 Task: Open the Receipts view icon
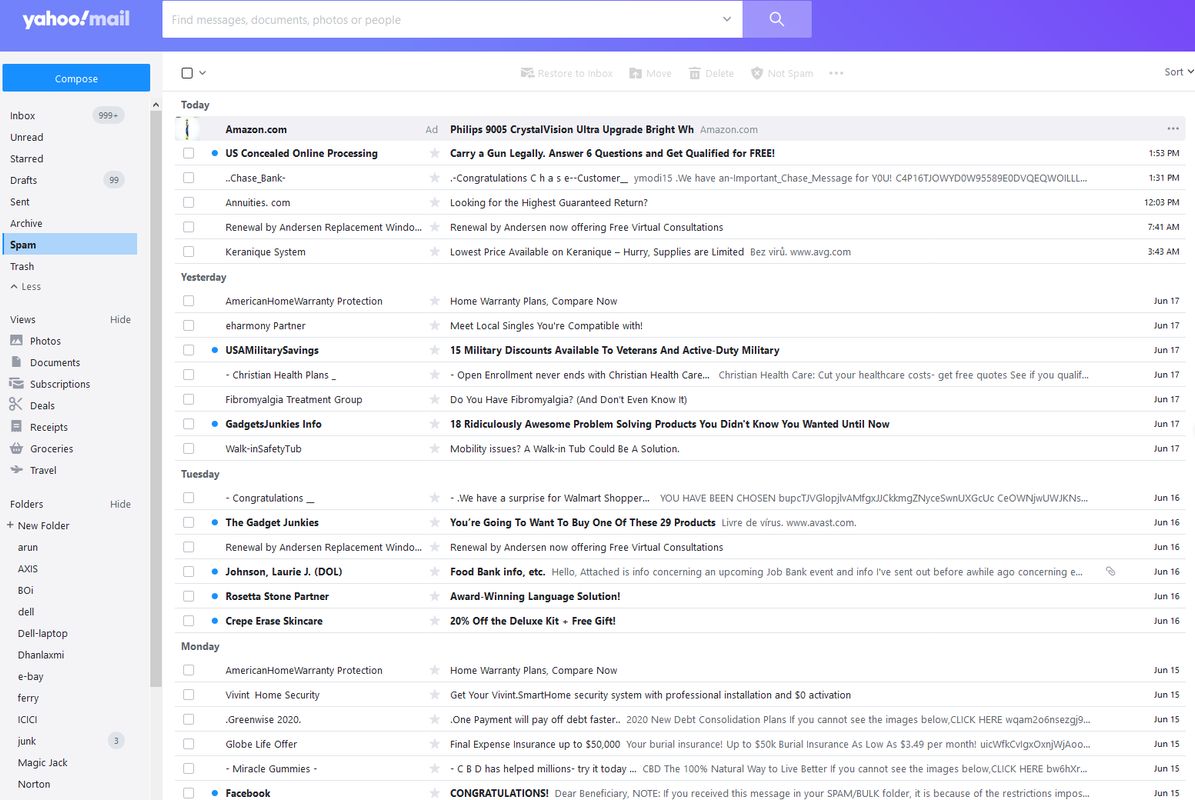click(x=16, y=427)
